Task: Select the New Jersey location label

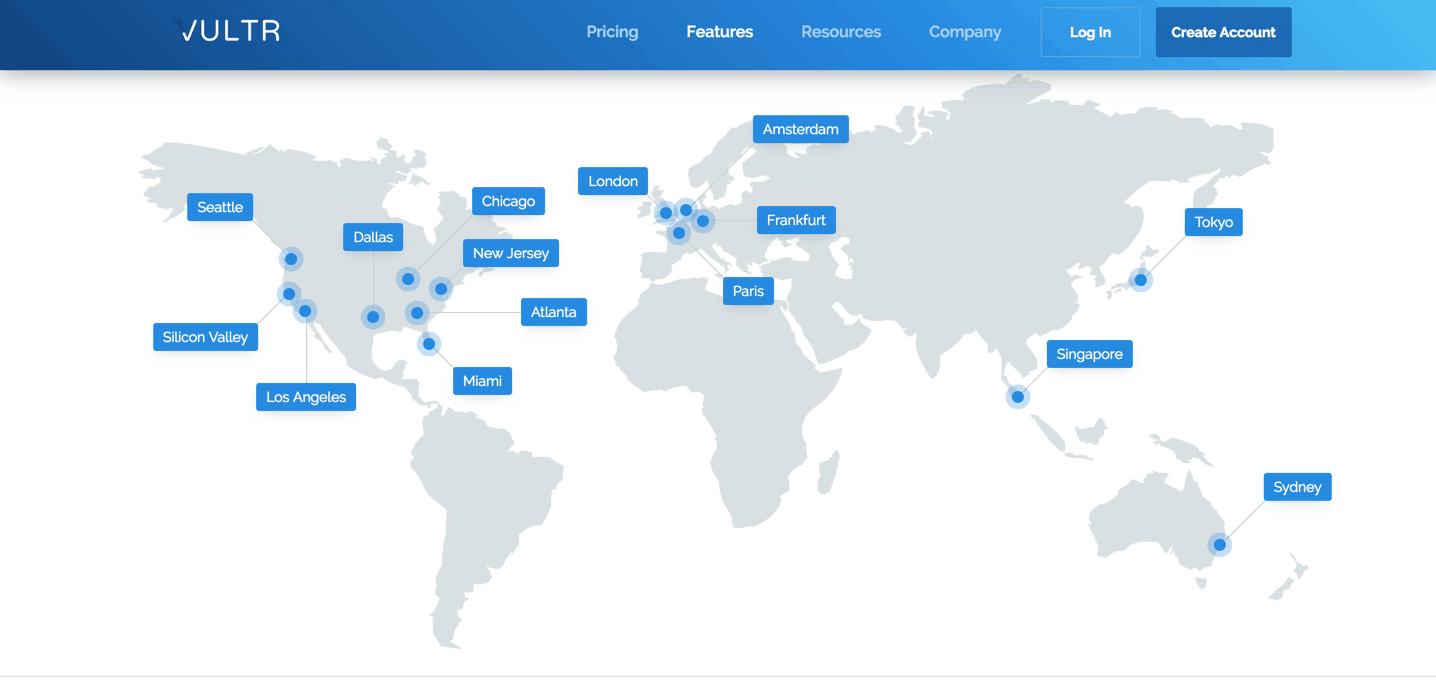Action: pos(511,253)
